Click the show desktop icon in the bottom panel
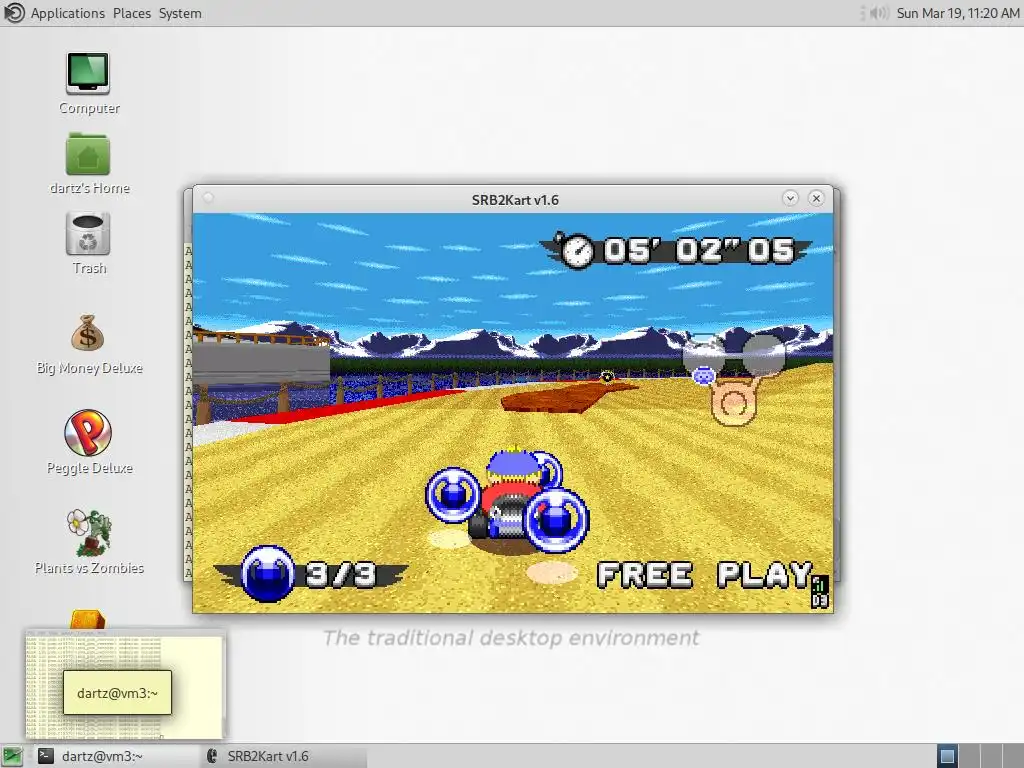Screen dimensions: 1024x768 pos(12,756)
